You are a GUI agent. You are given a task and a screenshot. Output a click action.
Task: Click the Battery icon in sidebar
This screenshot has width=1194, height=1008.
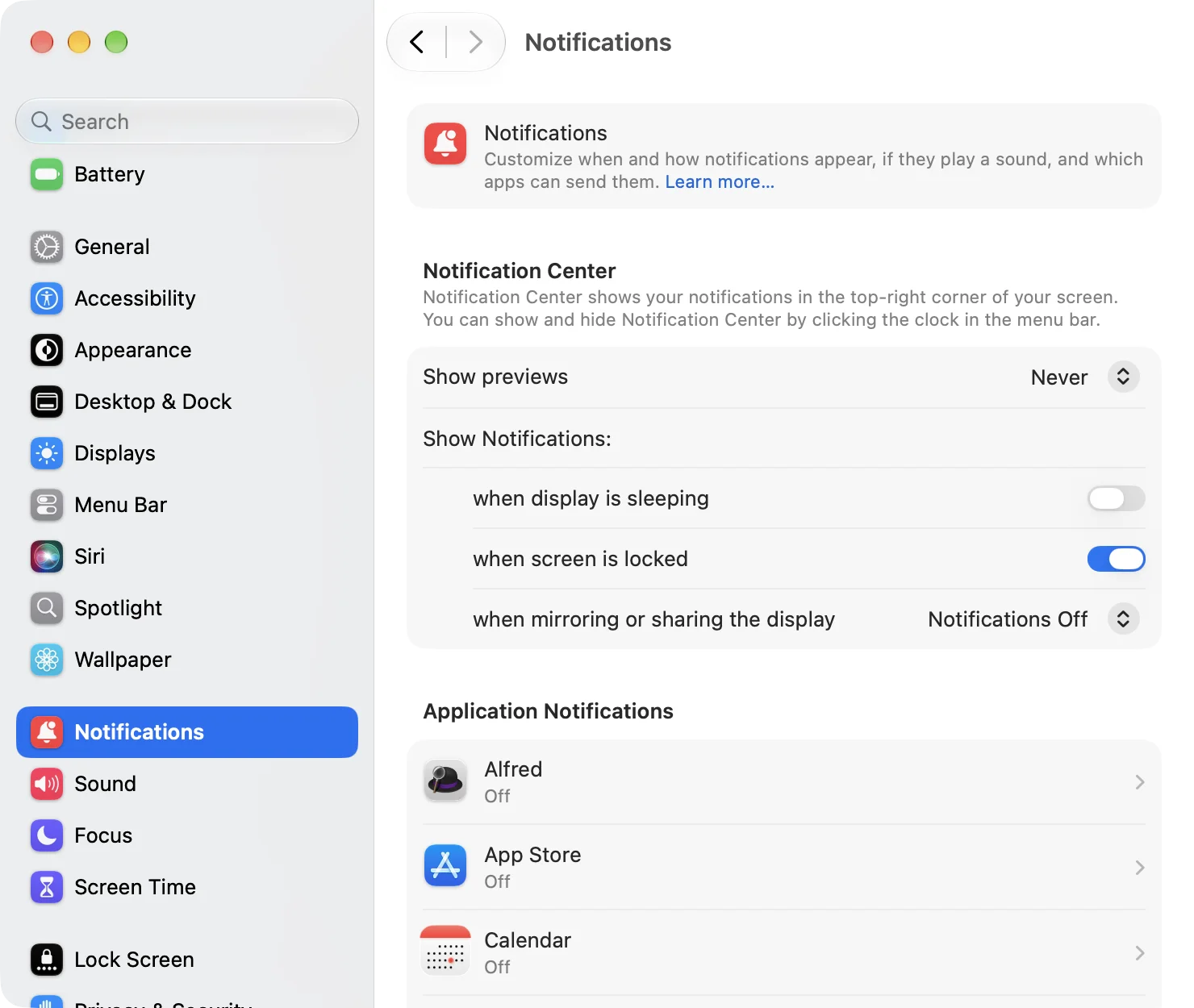47,174
